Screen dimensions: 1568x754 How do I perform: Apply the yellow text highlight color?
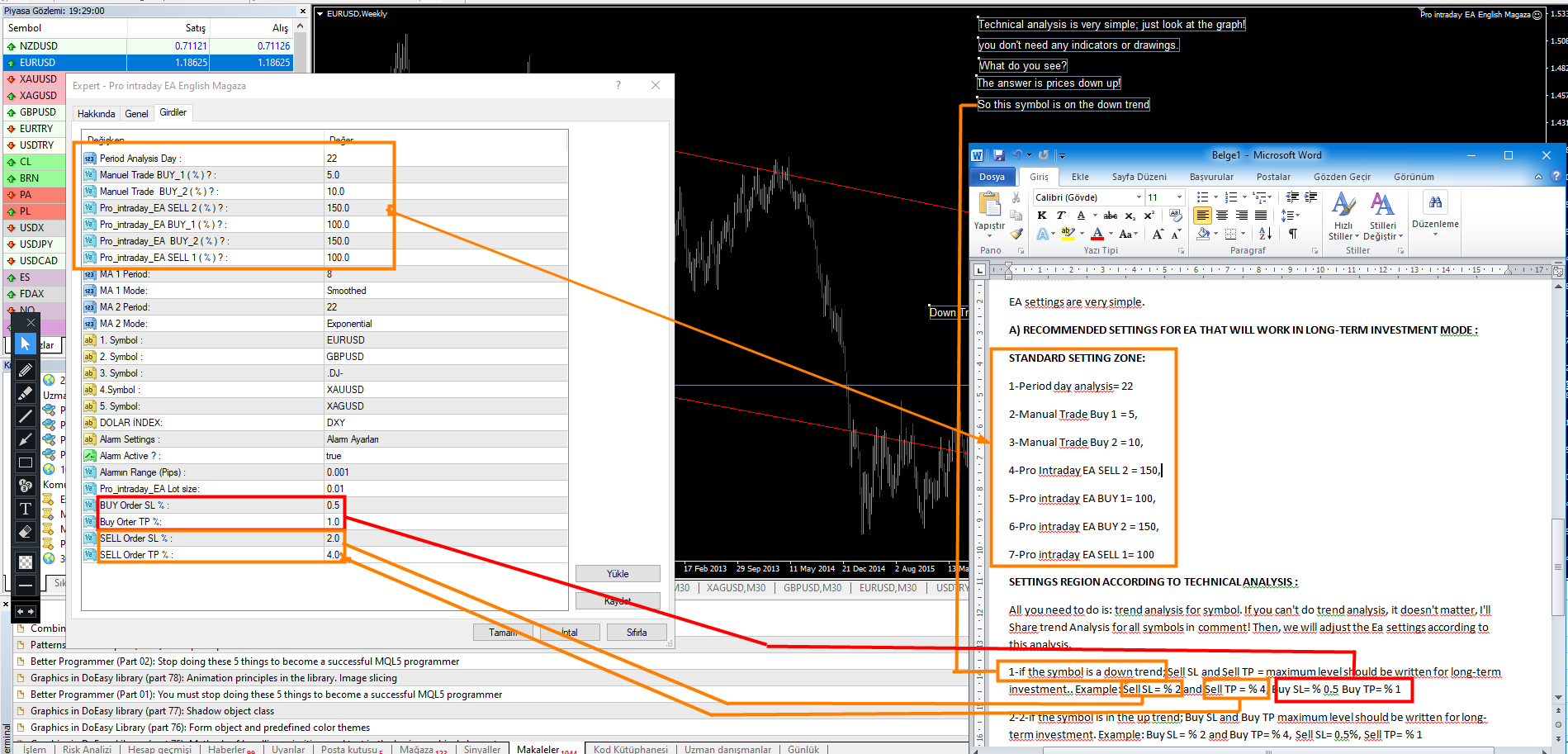tap(1068, 235)
